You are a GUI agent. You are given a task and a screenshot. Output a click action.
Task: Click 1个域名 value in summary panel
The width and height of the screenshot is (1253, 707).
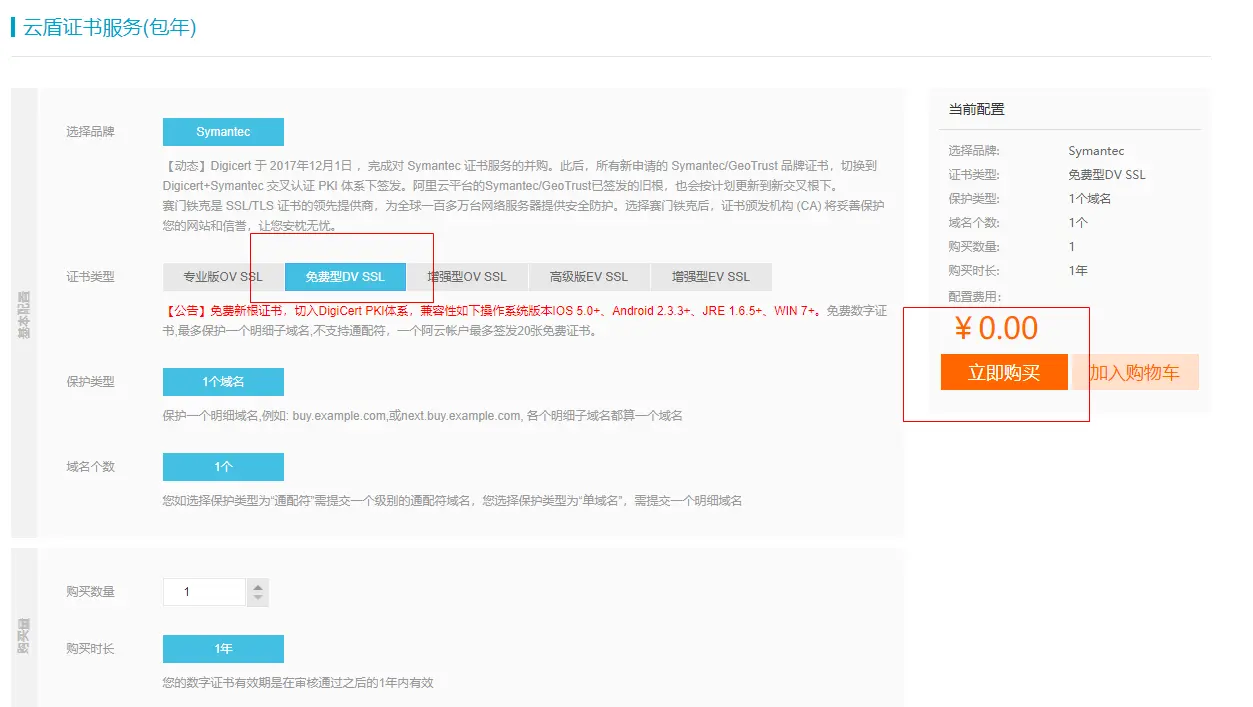click(x=1090, y=199)
